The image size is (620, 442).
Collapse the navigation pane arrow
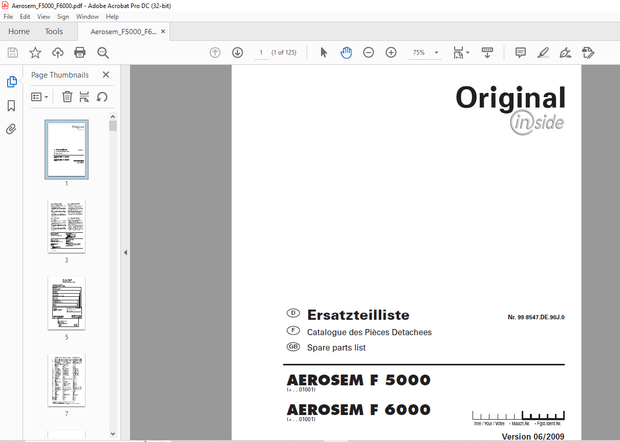point(125,252)
